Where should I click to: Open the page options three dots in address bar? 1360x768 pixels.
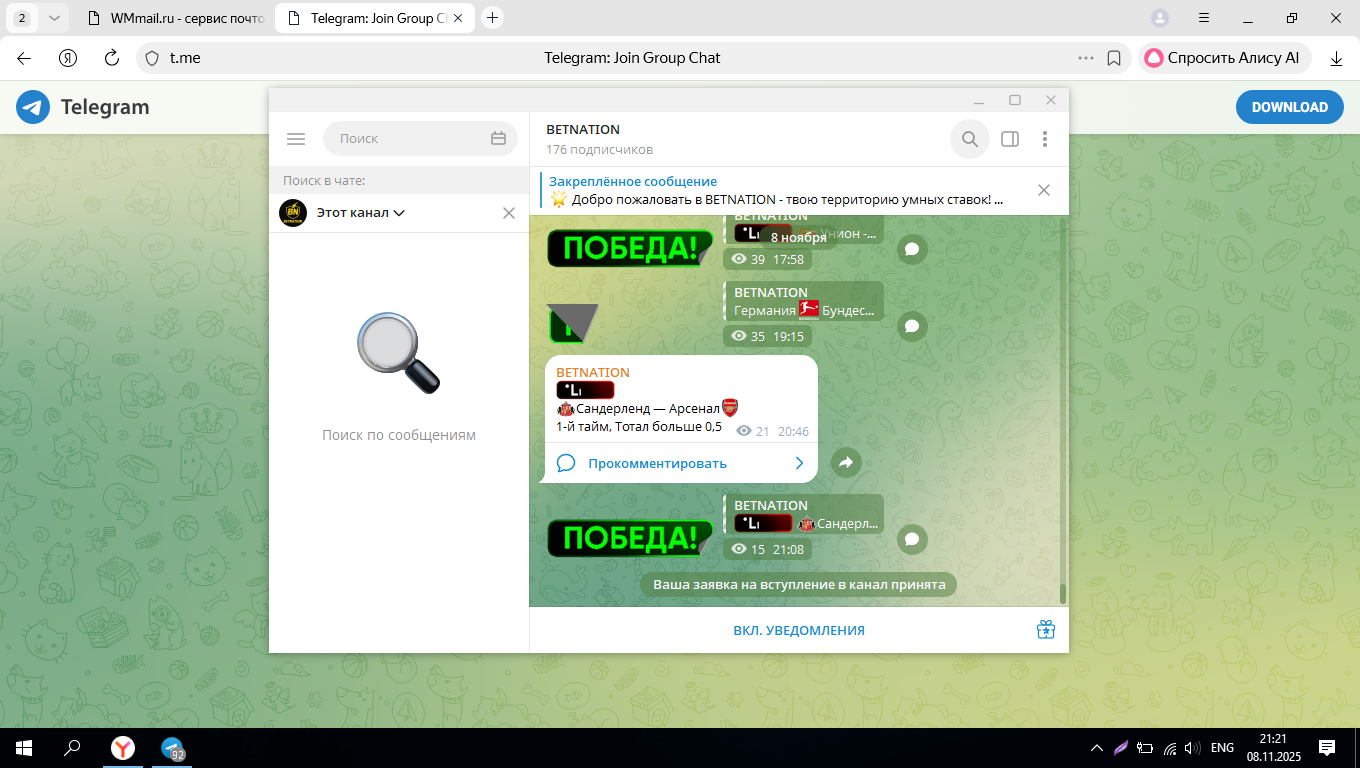pos(1085,58)
